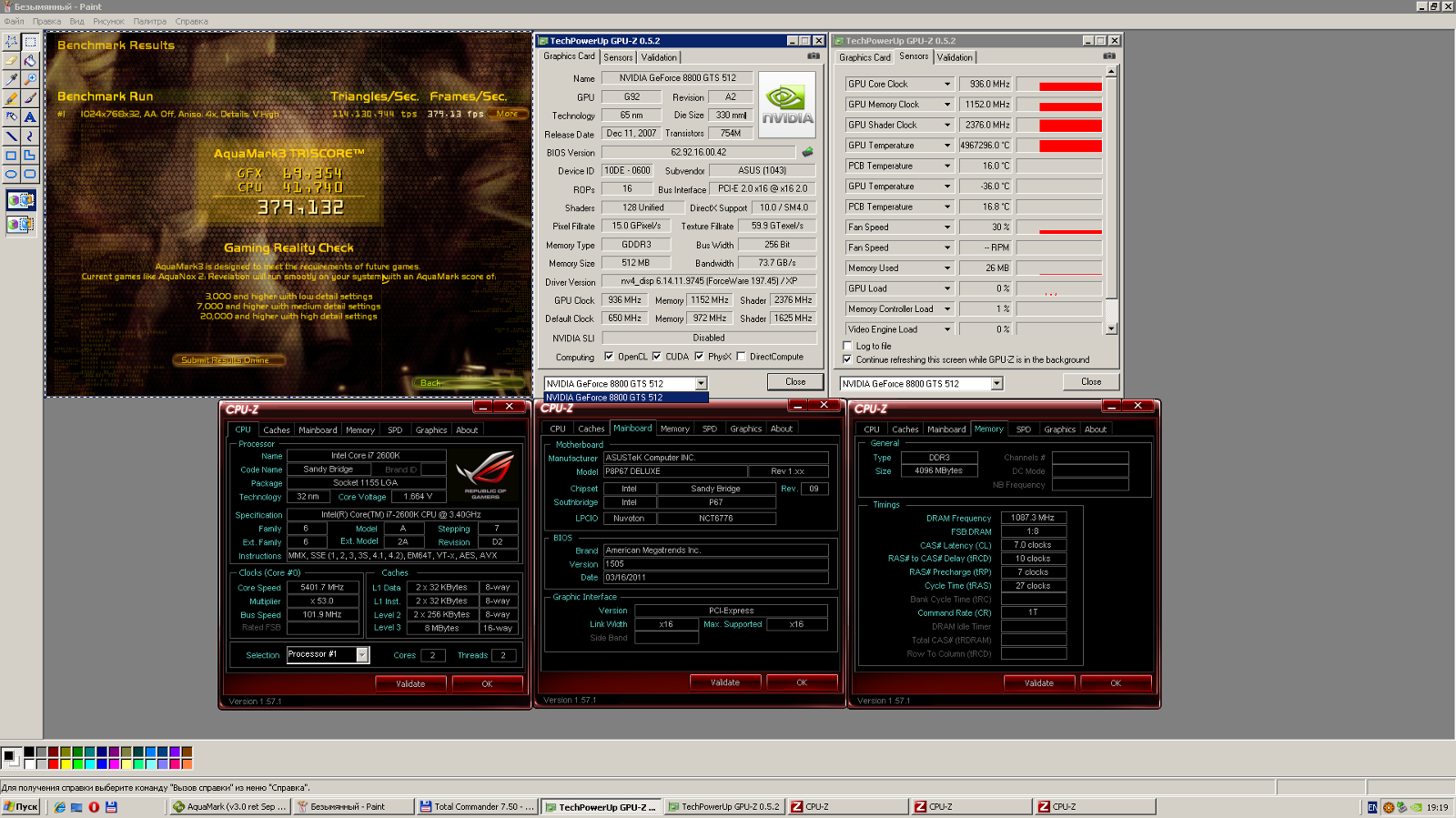Open the GPU Core Clock sensor dropdown
The image size is (1456, 818).
coord(947,84)
